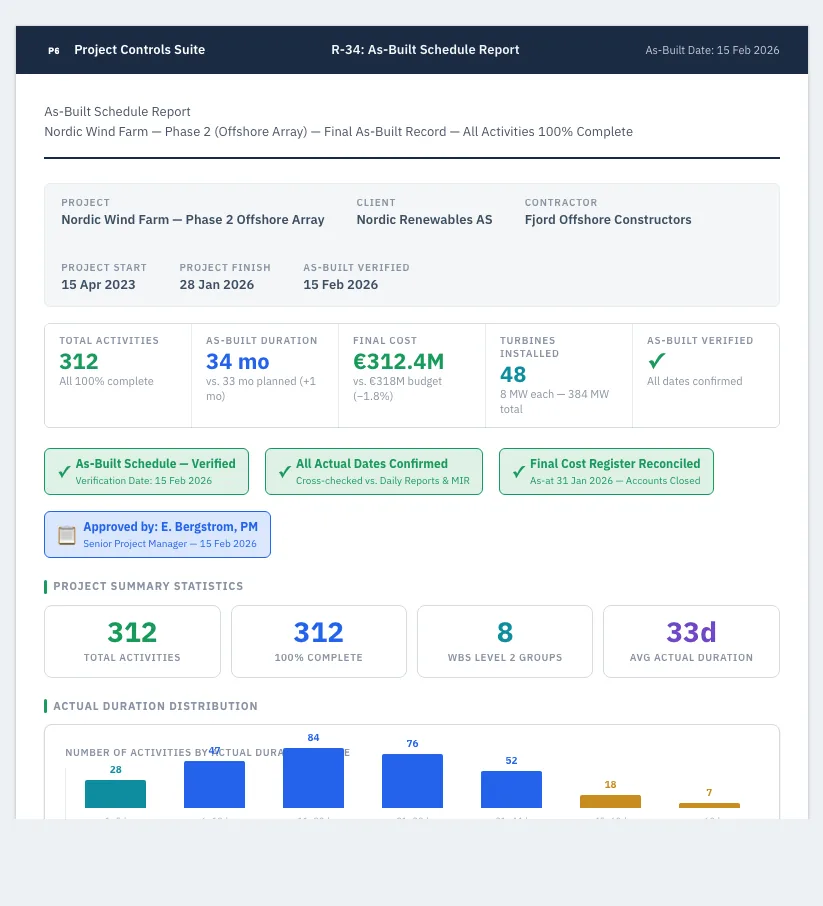This screenshot has width=823, height=906.
Task: Click checkmark icon in As-Built Schedule Verified badge
Action: pos(64,471)
